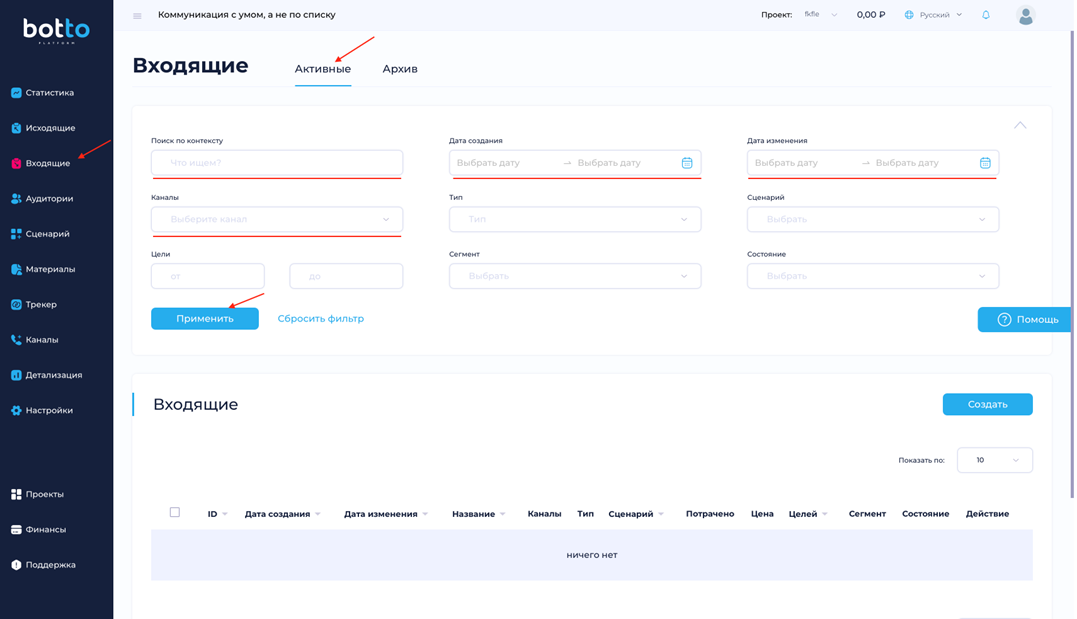Click the 0,00 ₽ balance
The width and height of the screenshot is (1077, 619).
point(871,14)
